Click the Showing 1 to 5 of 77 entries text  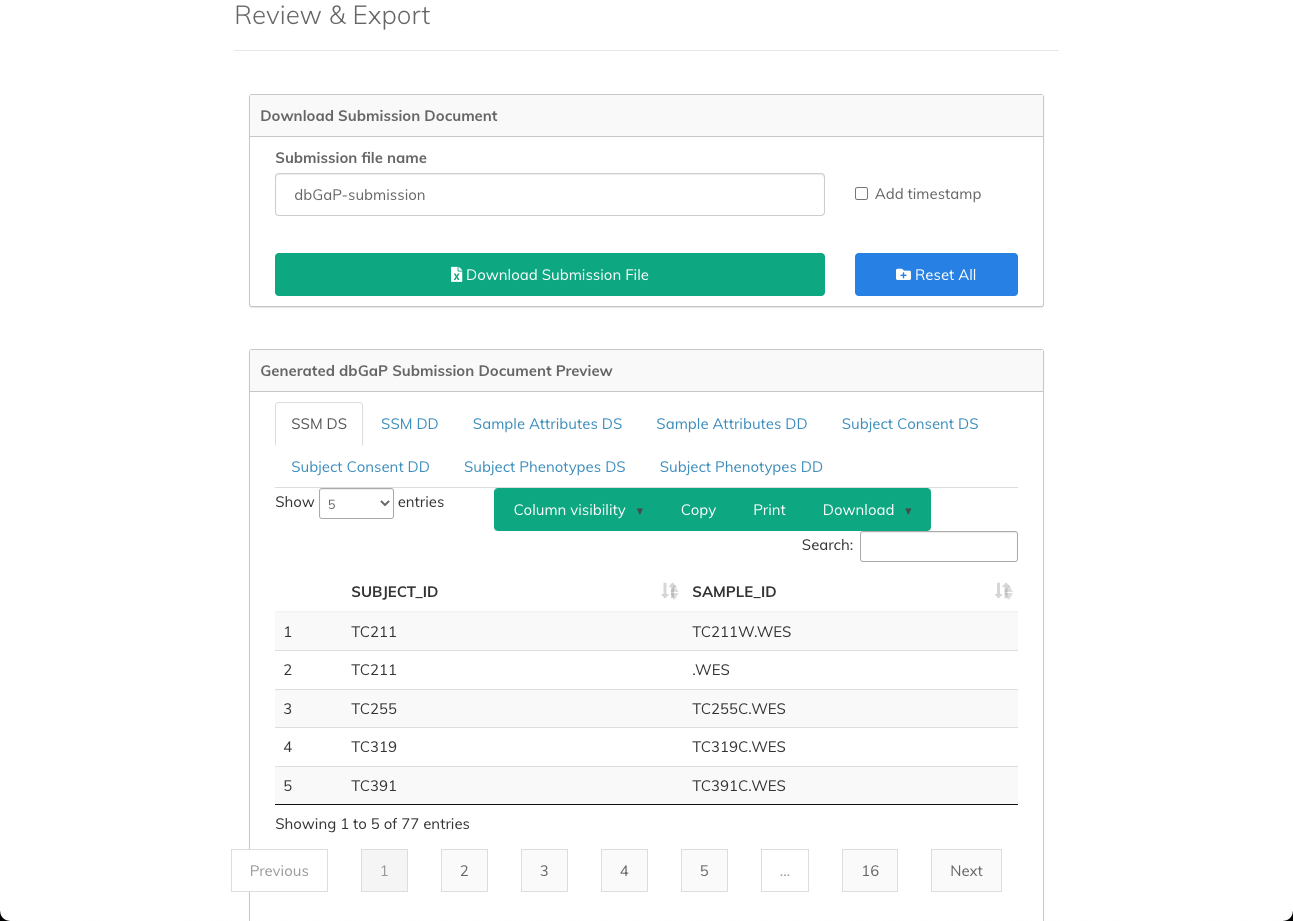coord(372,824)
